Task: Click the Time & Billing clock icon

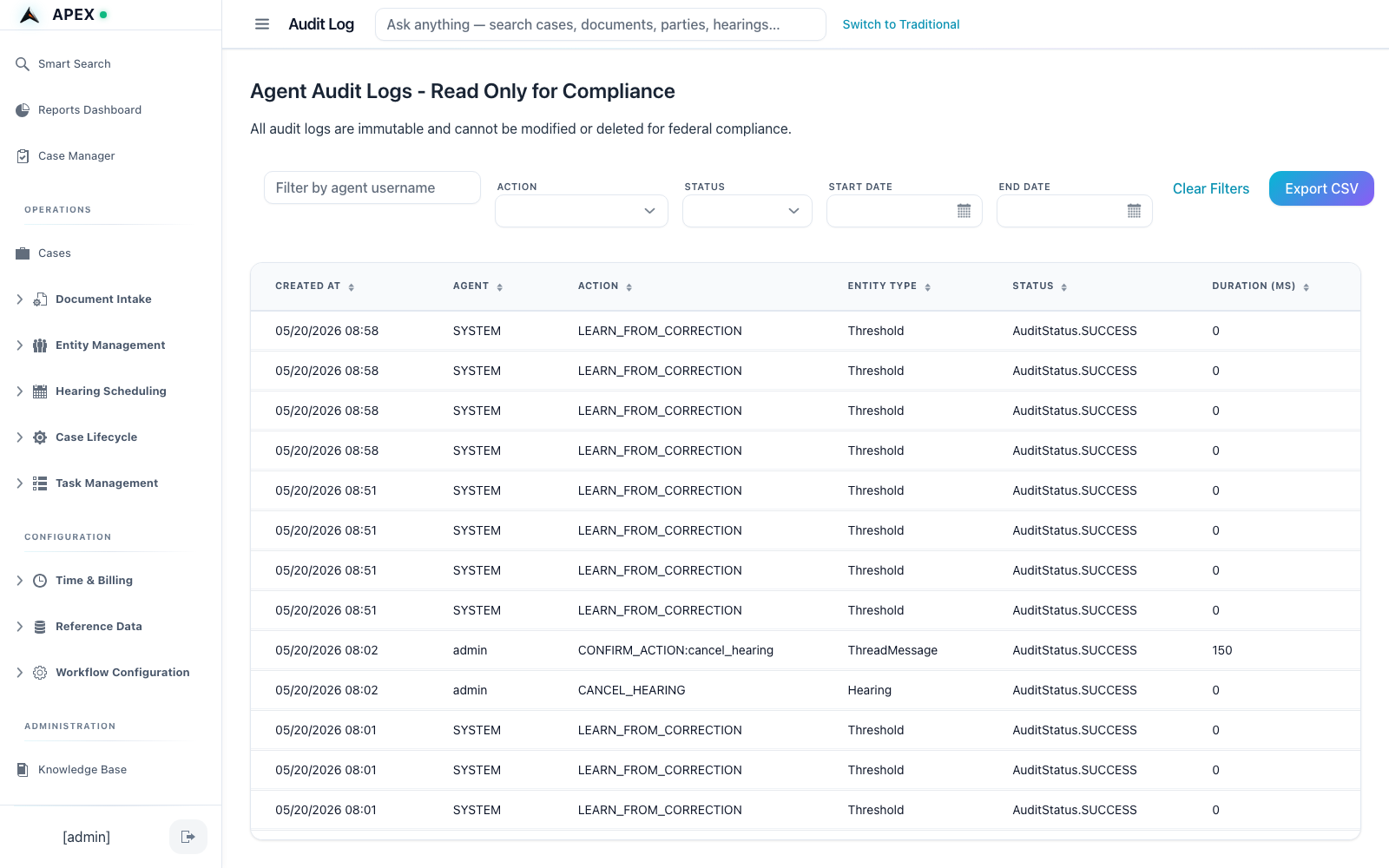Action: pyautogui.click(x=40, y=581)
